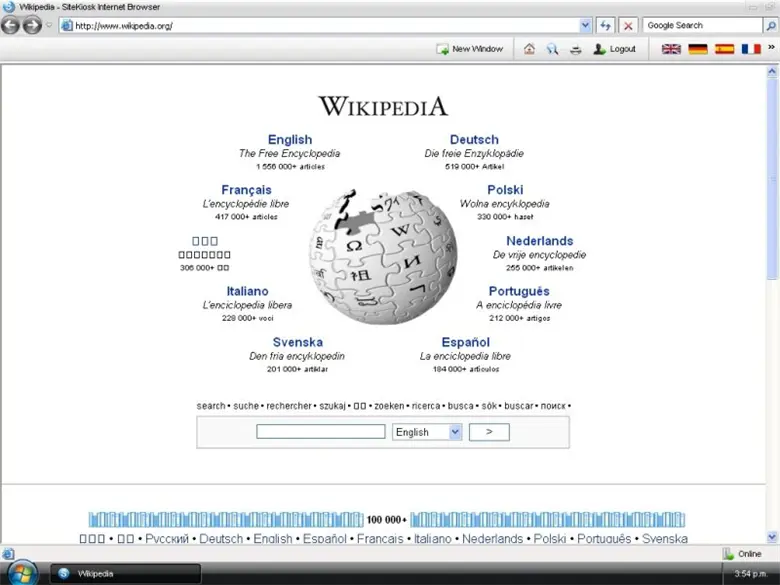Click Deutsch in the 100 000+ list
This screenshot has width=780, height=585.
221,539
